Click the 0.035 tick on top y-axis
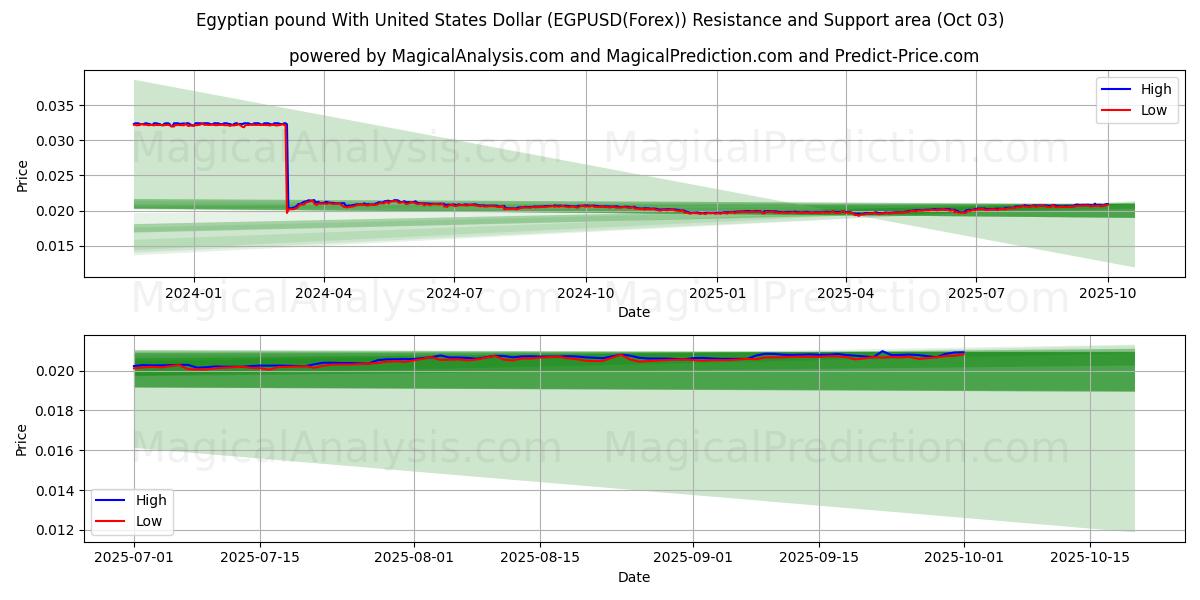The width and height of the screenshot is (1200, 600). [x=55, y=106]
